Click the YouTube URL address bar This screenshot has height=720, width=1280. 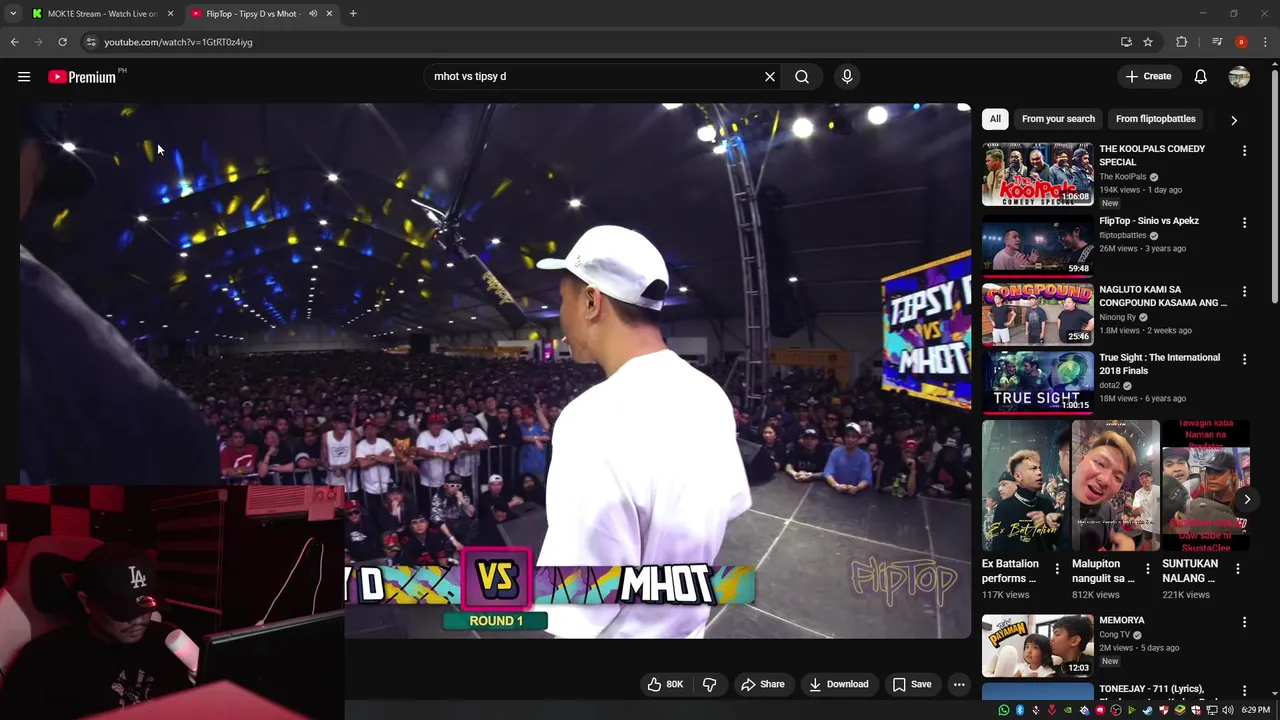coord(600,42)
